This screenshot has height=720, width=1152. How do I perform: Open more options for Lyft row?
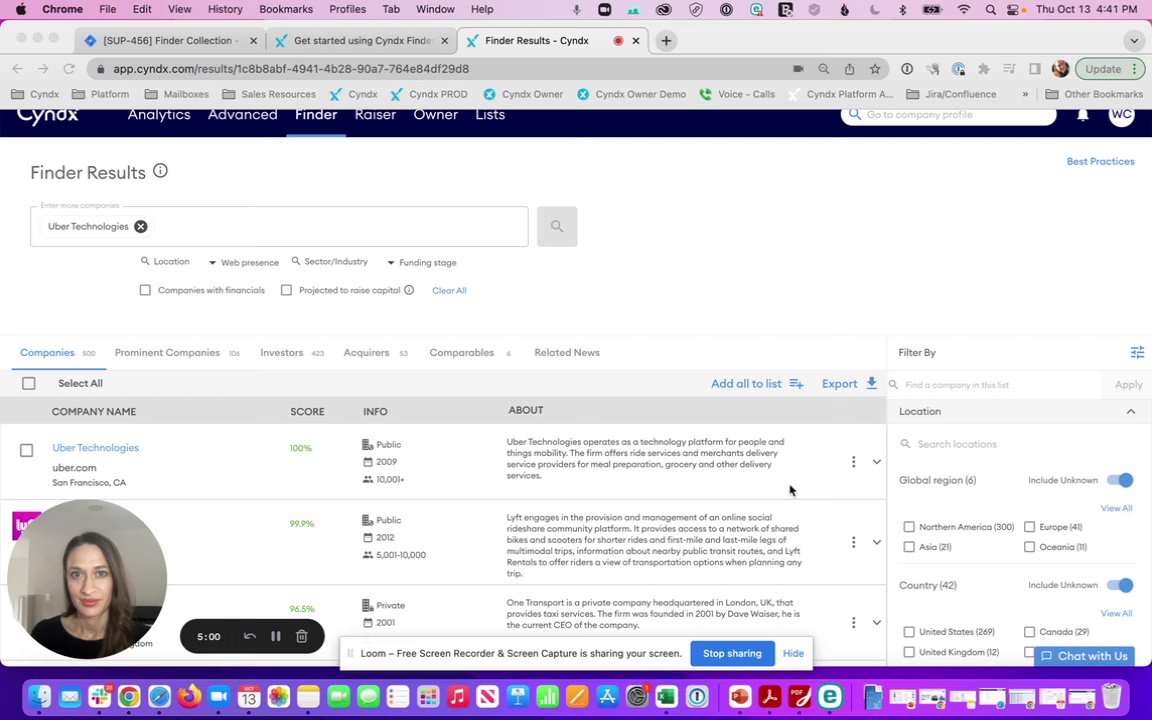tap(853, 541)
